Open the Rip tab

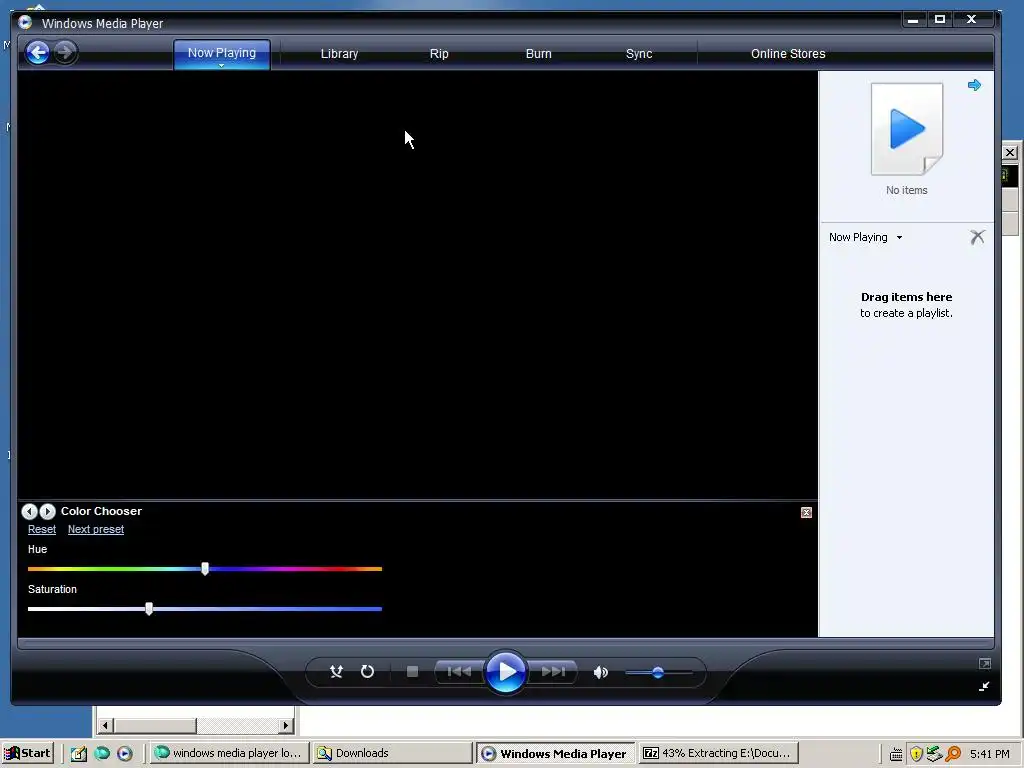[x=439, y=54]
